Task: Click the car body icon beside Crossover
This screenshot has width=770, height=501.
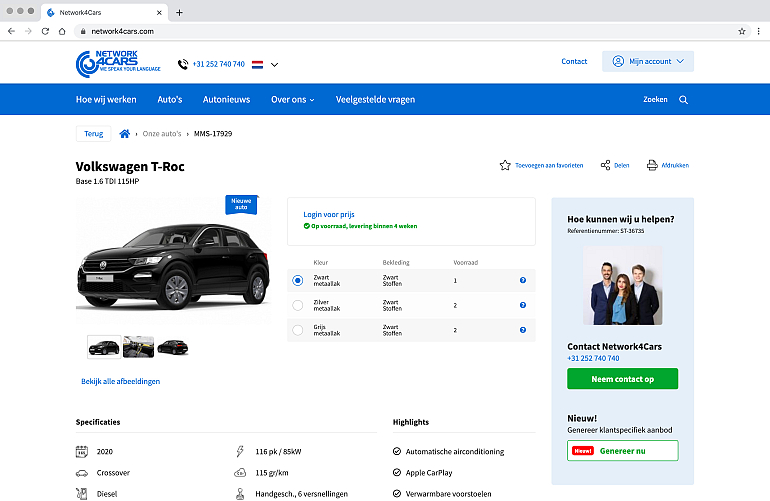Action: 82,473
